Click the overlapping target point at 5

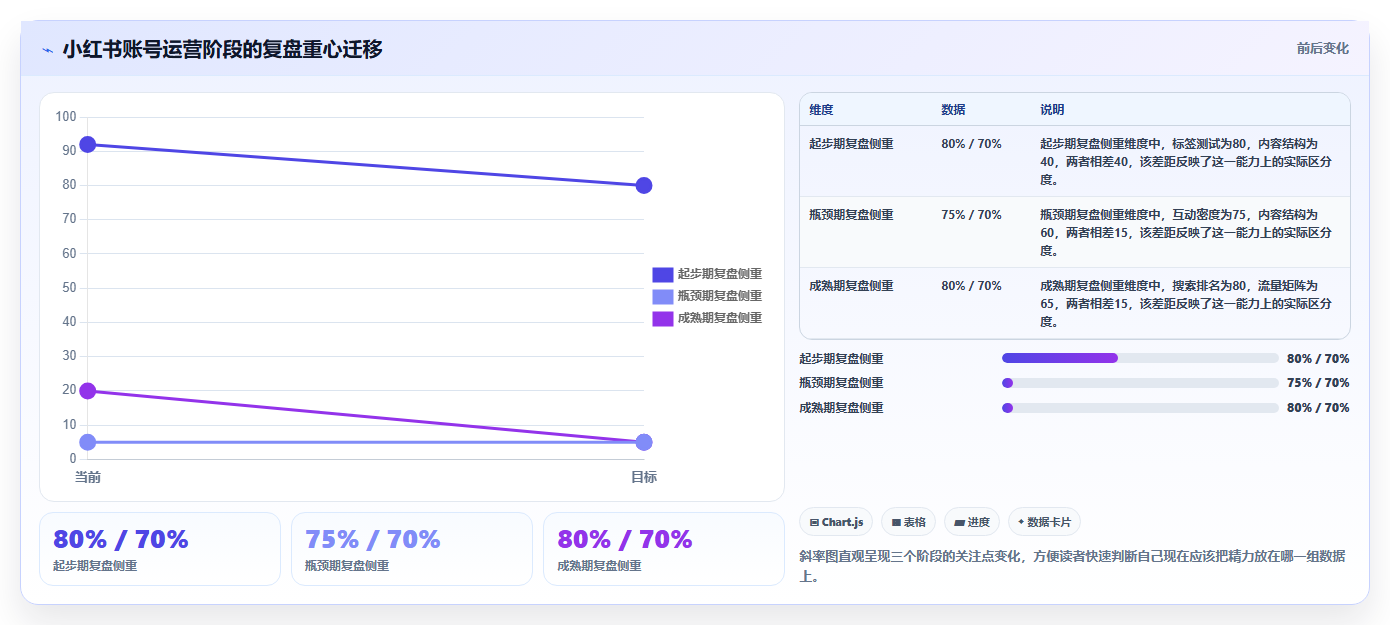tap(644, 442)
